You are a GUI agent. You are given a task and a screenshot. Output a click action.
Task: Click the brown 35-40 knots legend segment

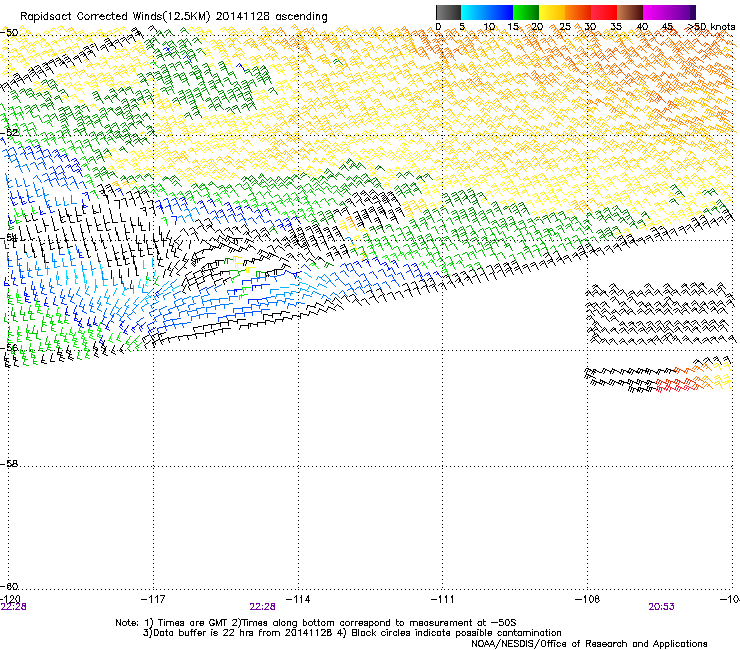pos(630,12)
